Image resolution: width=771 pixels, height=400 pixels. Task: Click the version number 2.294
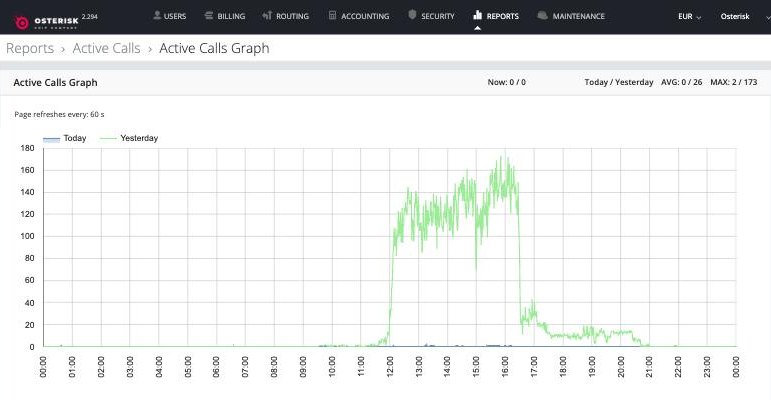89,17
